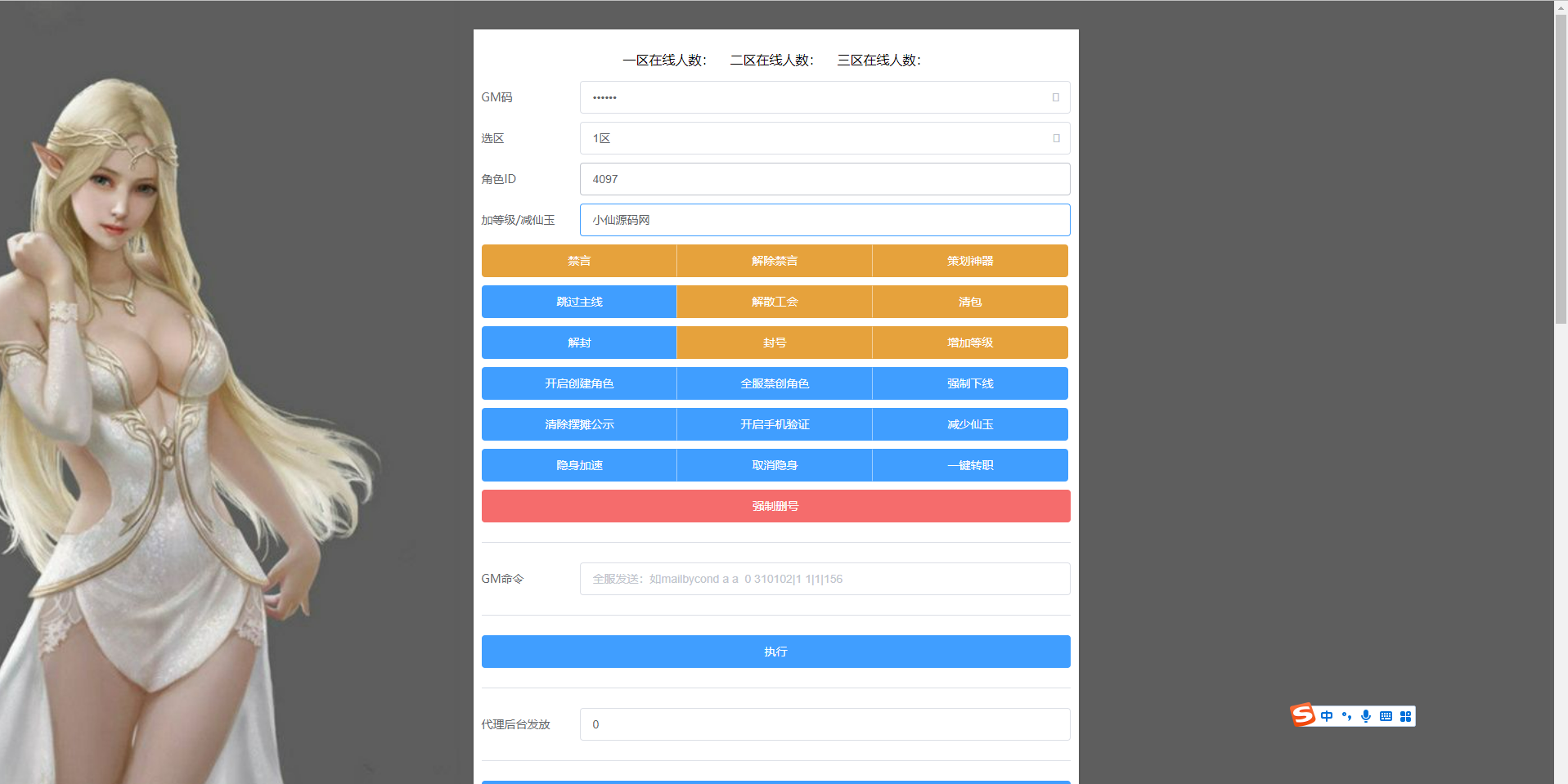Viewport: 1568px width, 784px height.
Task: Click the 三区在线人数 text
Action: pyautogui.click(x=878, y=60)
